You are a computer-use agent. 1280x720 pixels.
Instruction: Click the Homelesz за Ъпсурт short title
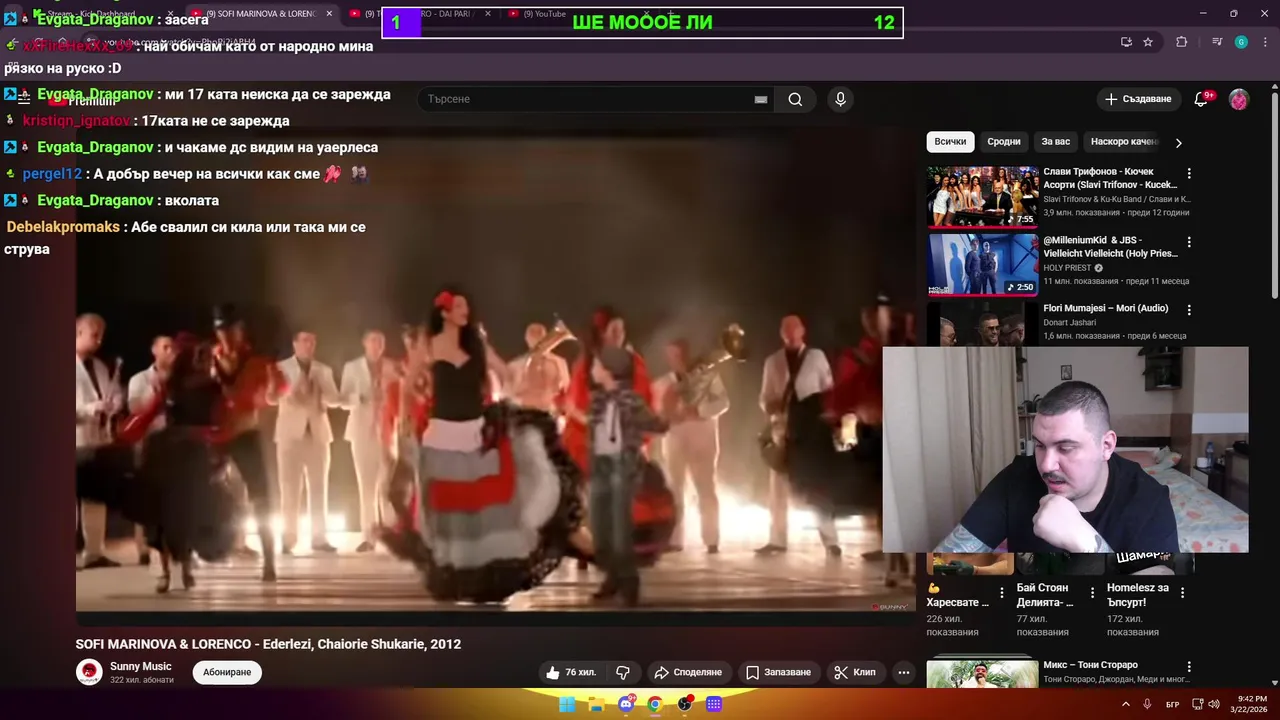1138,595
